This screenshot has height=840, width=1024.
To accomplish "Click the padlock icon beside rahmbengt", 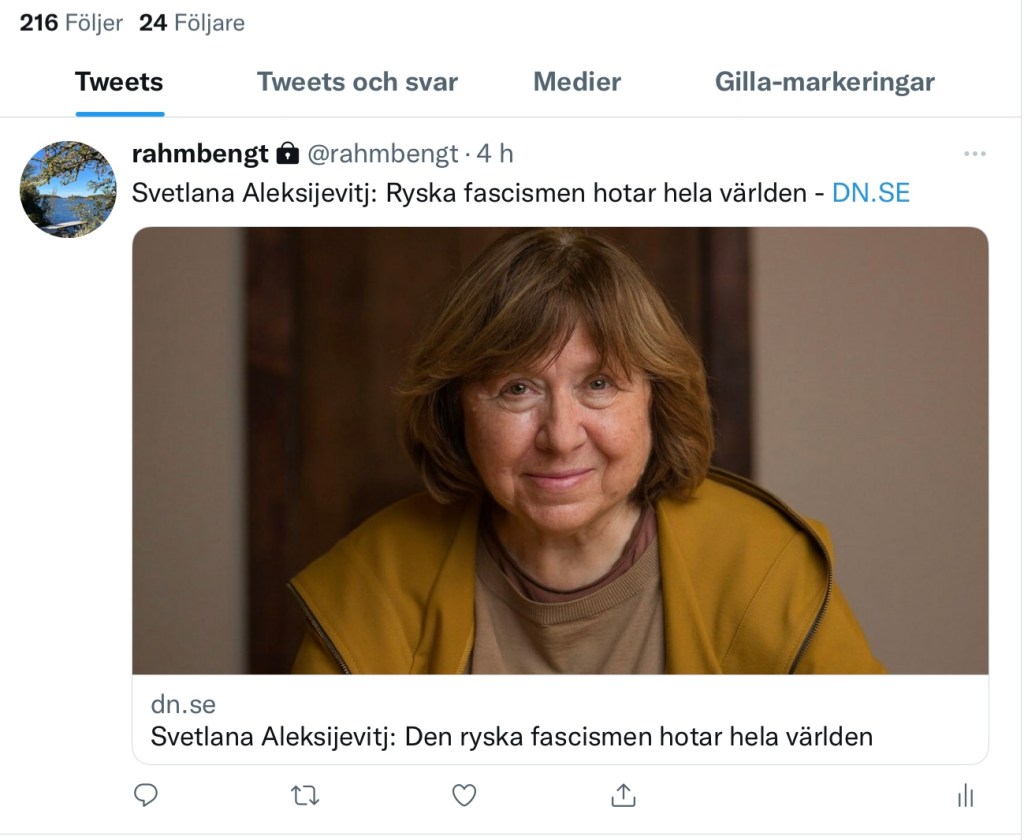I will (287, 154).
